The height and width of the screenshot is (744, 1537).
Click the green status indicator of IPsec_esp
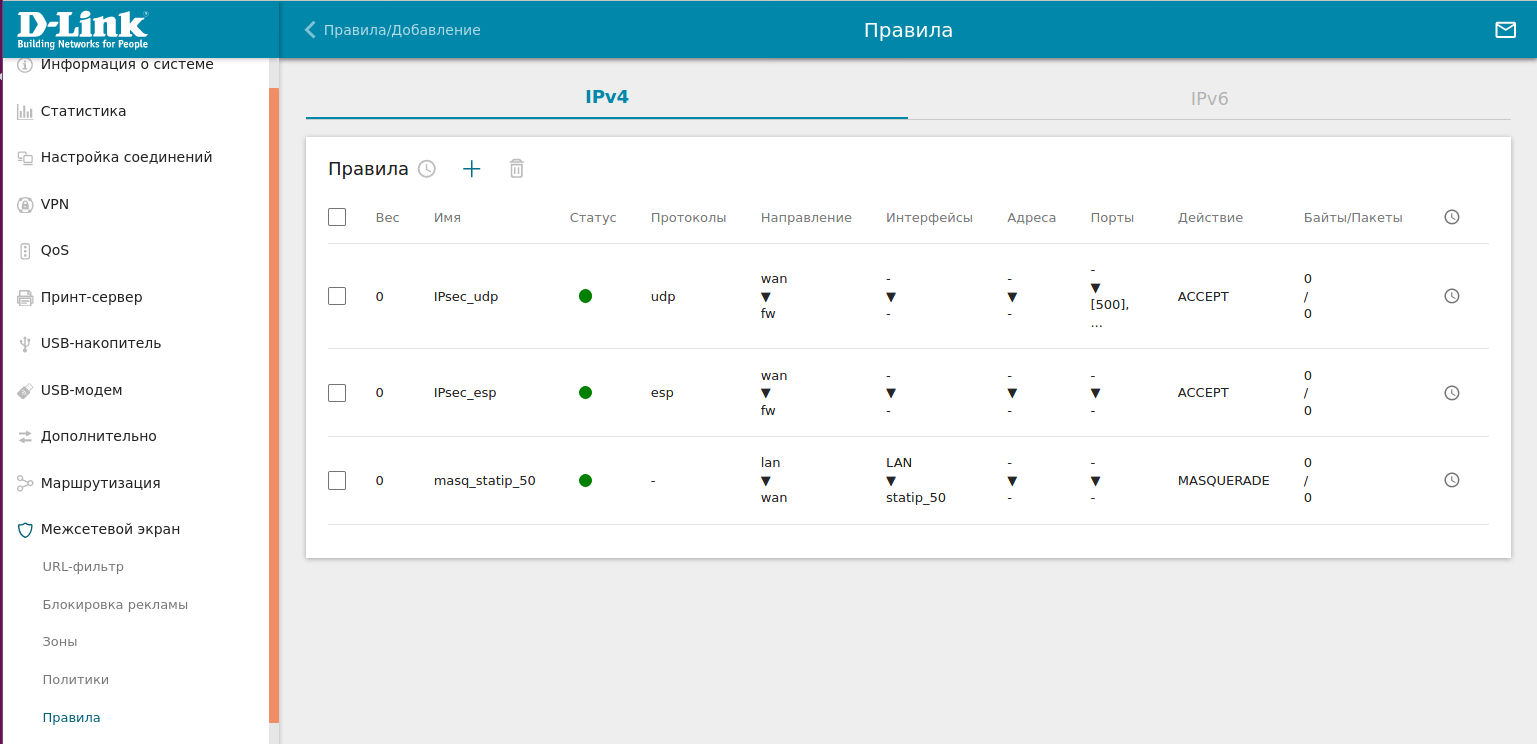585,393
